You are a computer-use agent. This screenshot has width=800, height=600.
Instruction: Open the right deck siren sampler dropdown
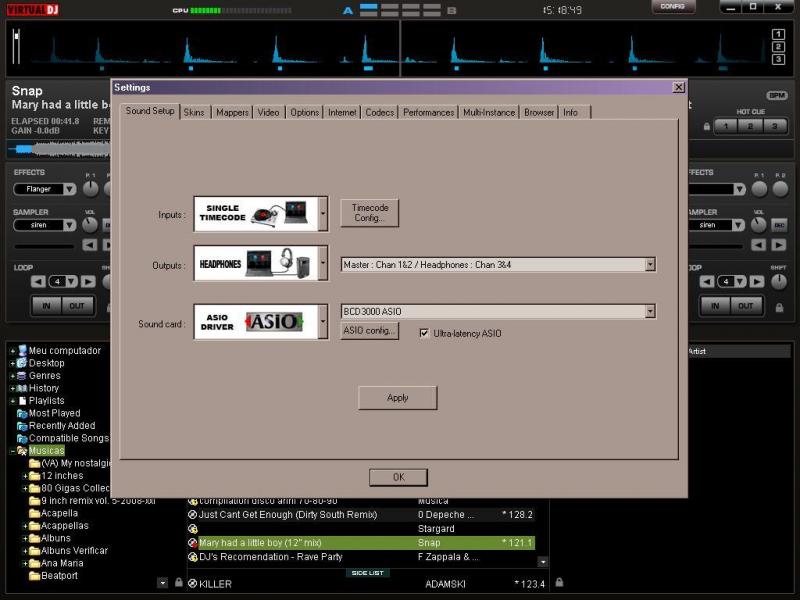(x=739, y=225)
